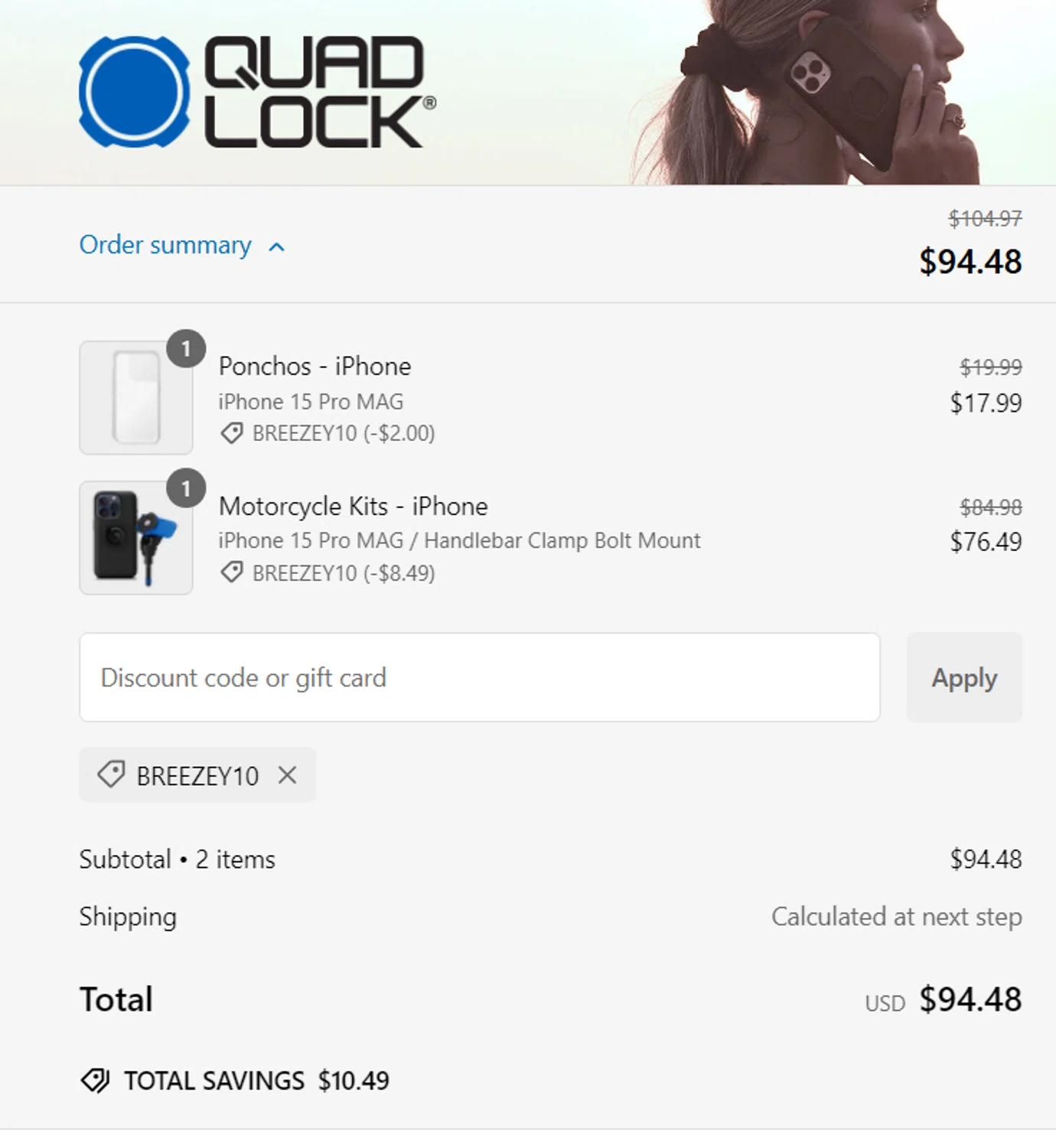This screenshot has height=1148, width=1056.
Task: Open the Motorcycle Kits product thumbnail
Action: coord(136,538)
